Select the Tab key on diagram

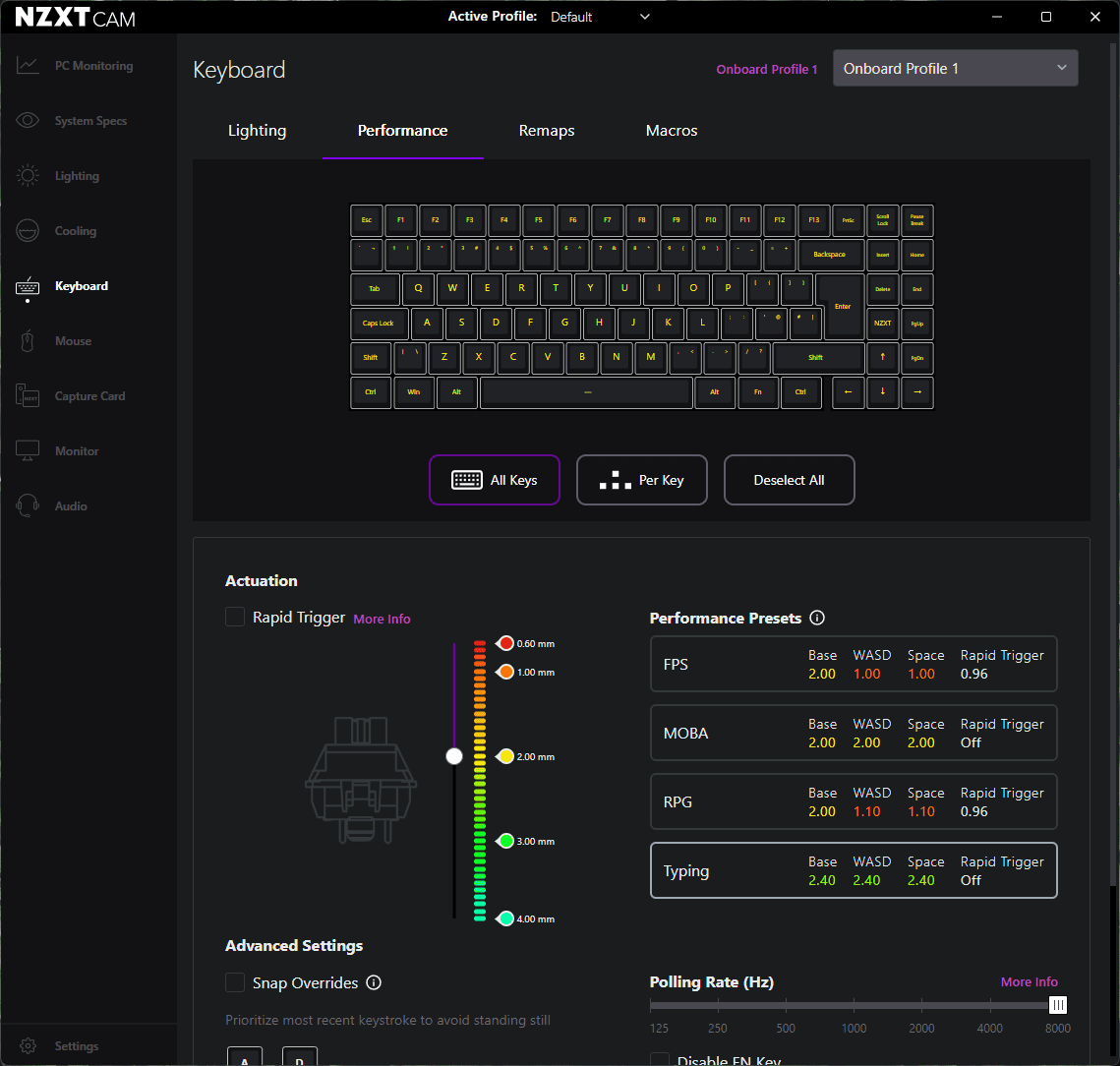click(375, 289)
